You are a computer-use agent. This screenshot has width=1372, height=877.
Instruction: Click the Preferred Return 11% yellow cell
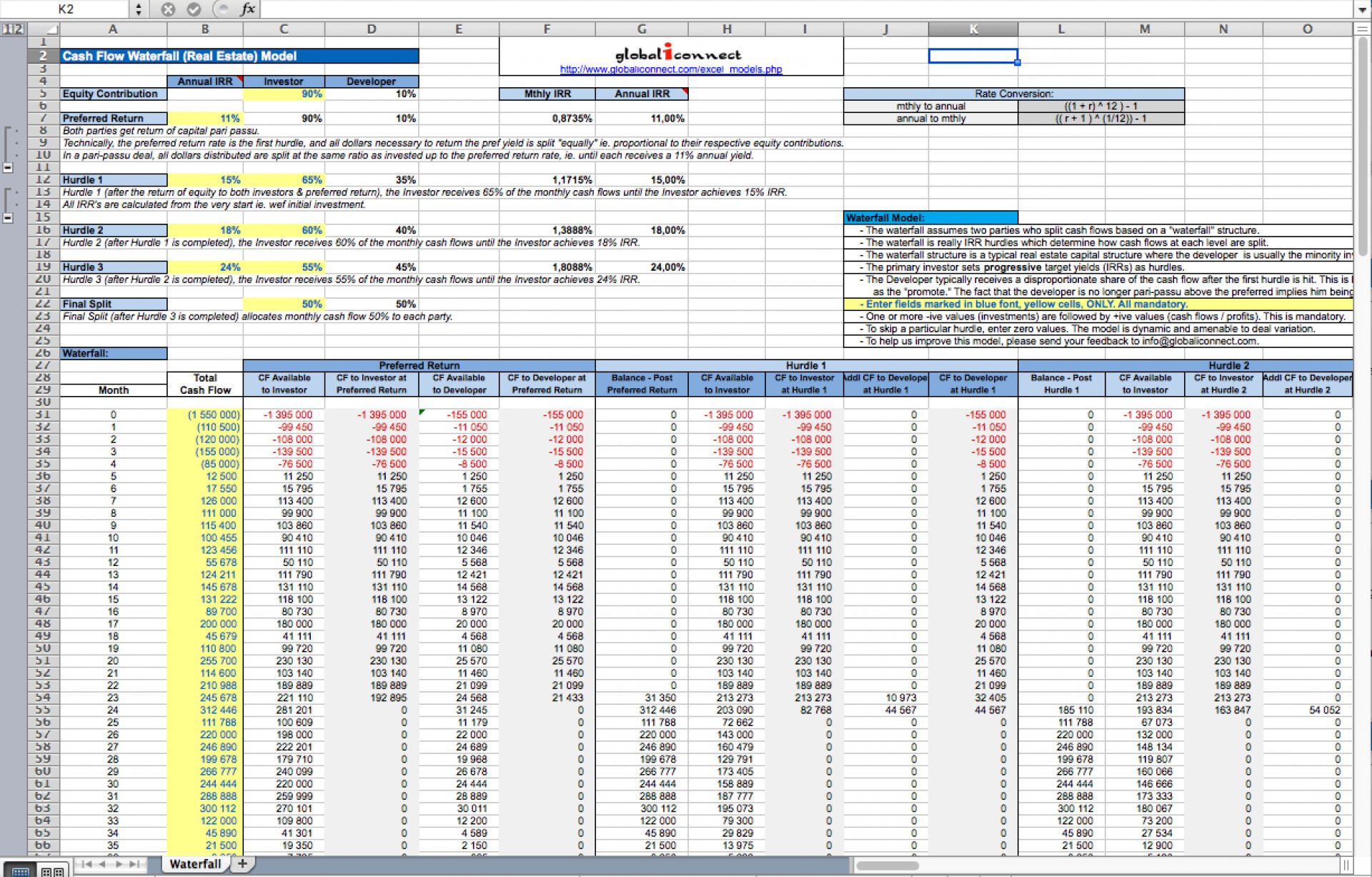pyautogui.click(x=205, y=119)
